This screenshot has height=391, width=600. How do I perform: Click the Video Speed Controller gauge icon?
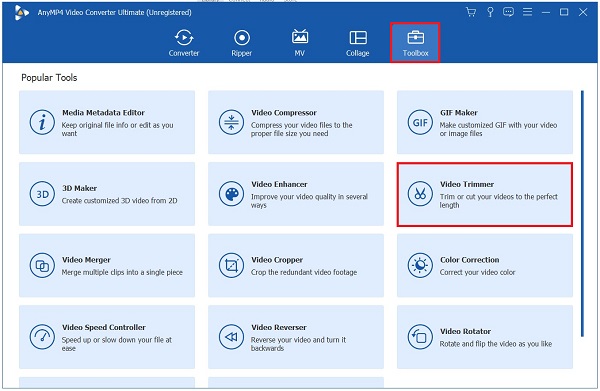(42, 337)
